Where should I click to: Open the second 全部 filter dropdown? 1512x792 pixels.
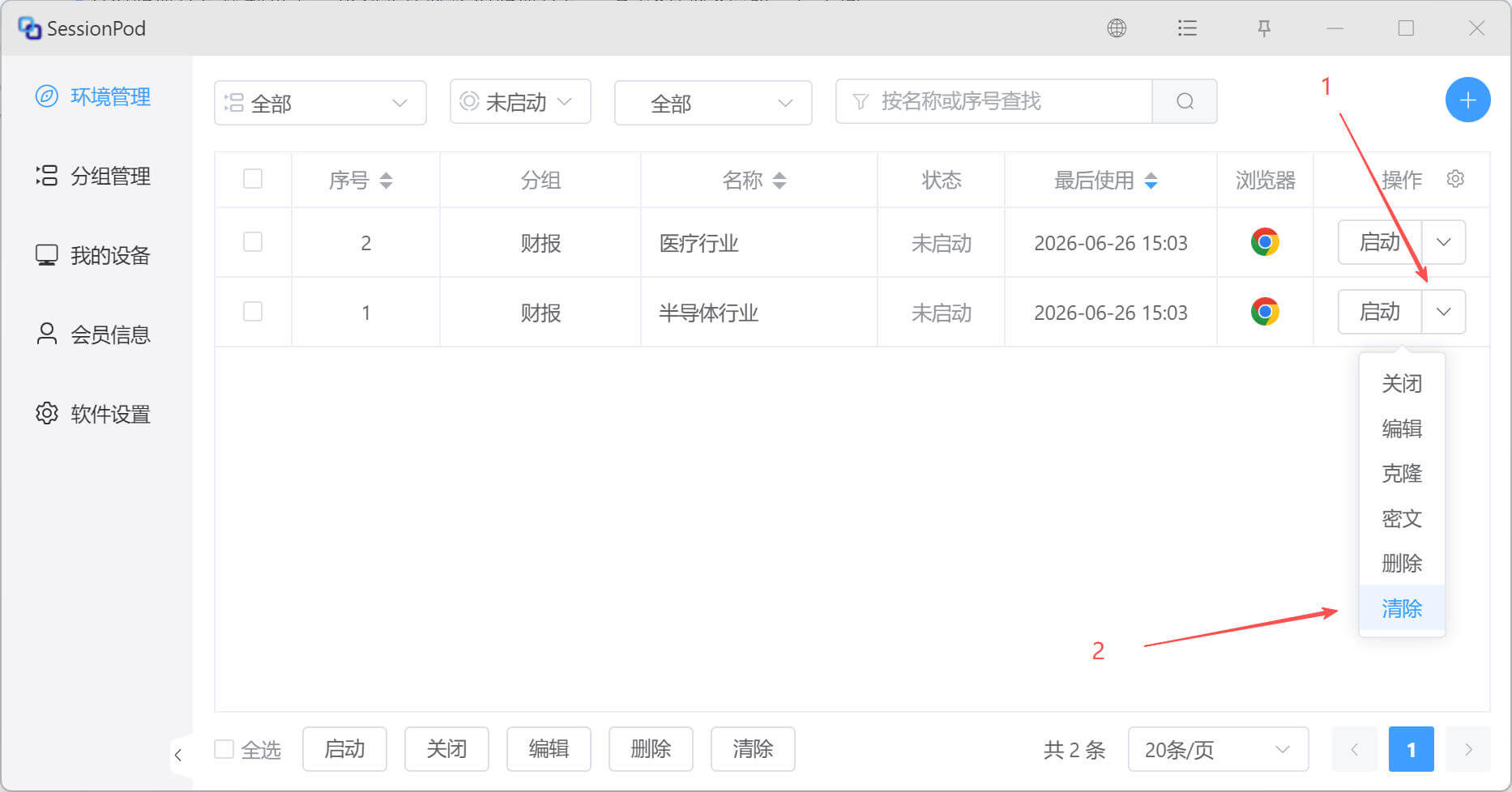[713, 103]
